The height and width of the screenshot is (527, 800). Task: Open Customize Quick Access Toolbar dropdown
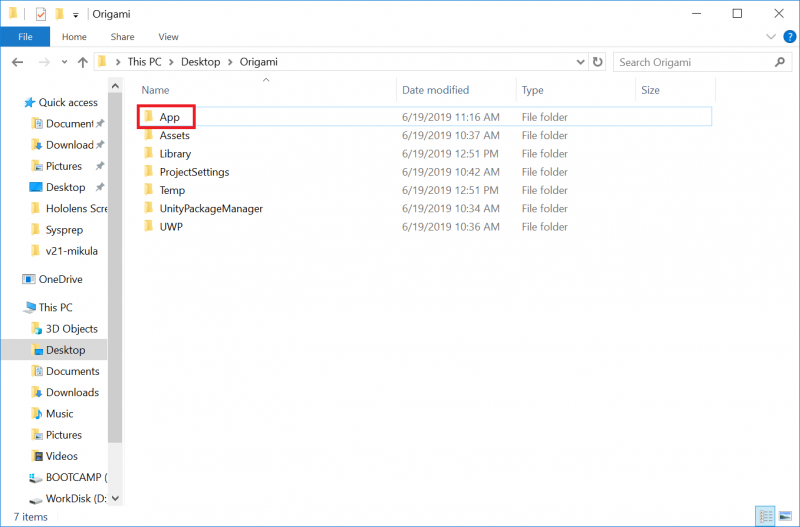pos(76,15)
